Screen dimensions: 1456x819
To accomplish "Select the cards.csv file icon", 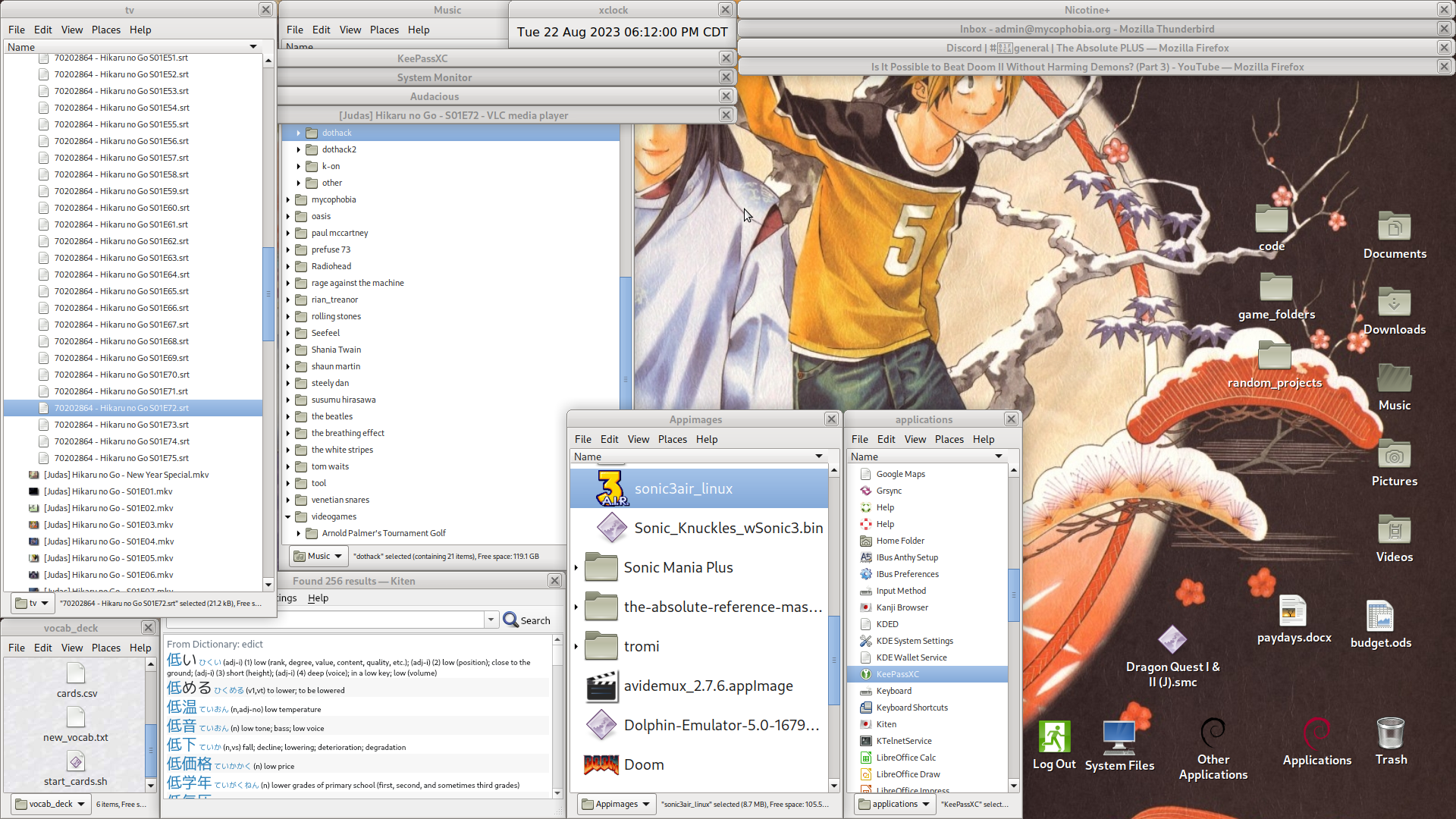I will pos(76,673).
